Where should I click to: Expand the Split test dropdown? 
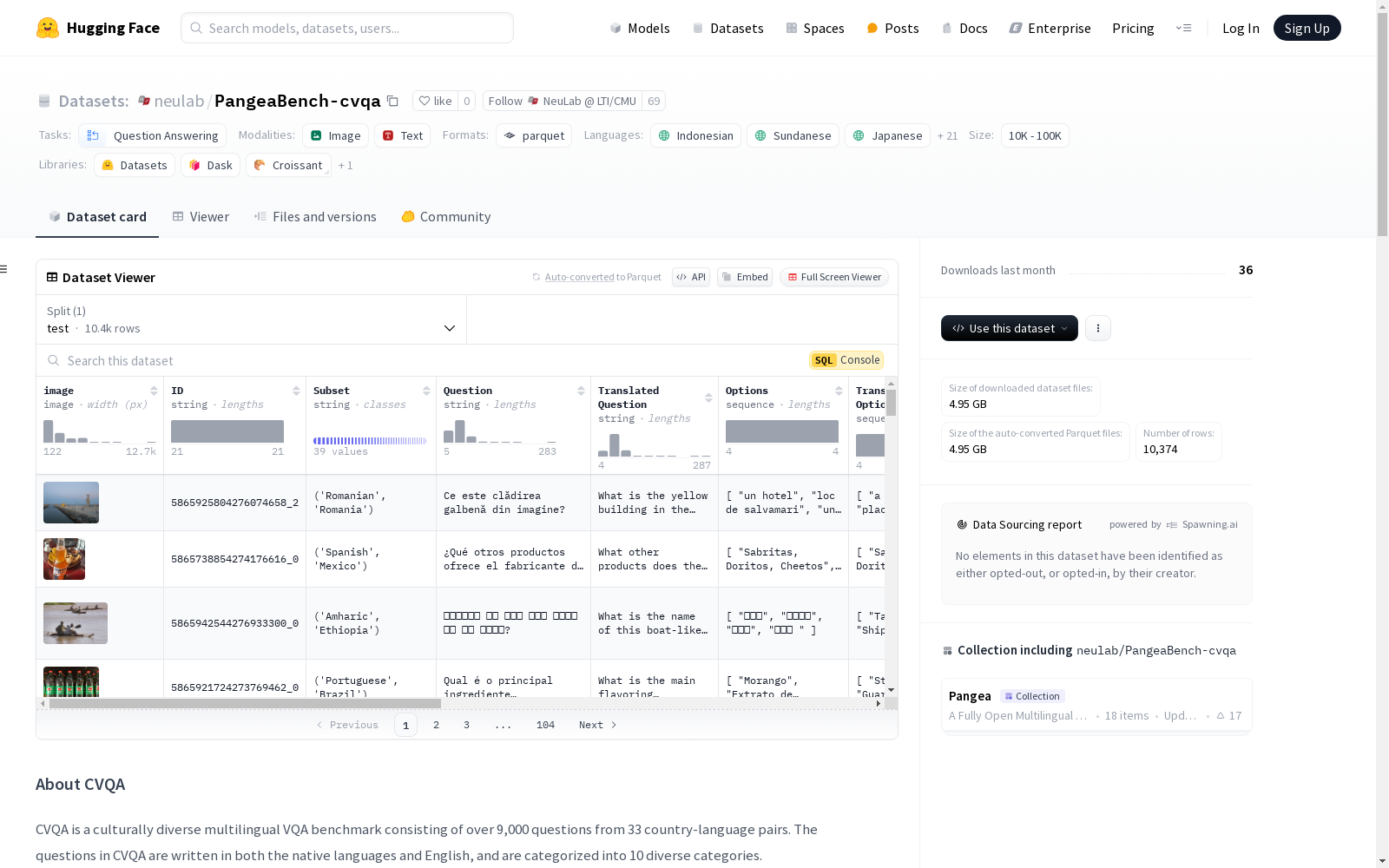251,319
